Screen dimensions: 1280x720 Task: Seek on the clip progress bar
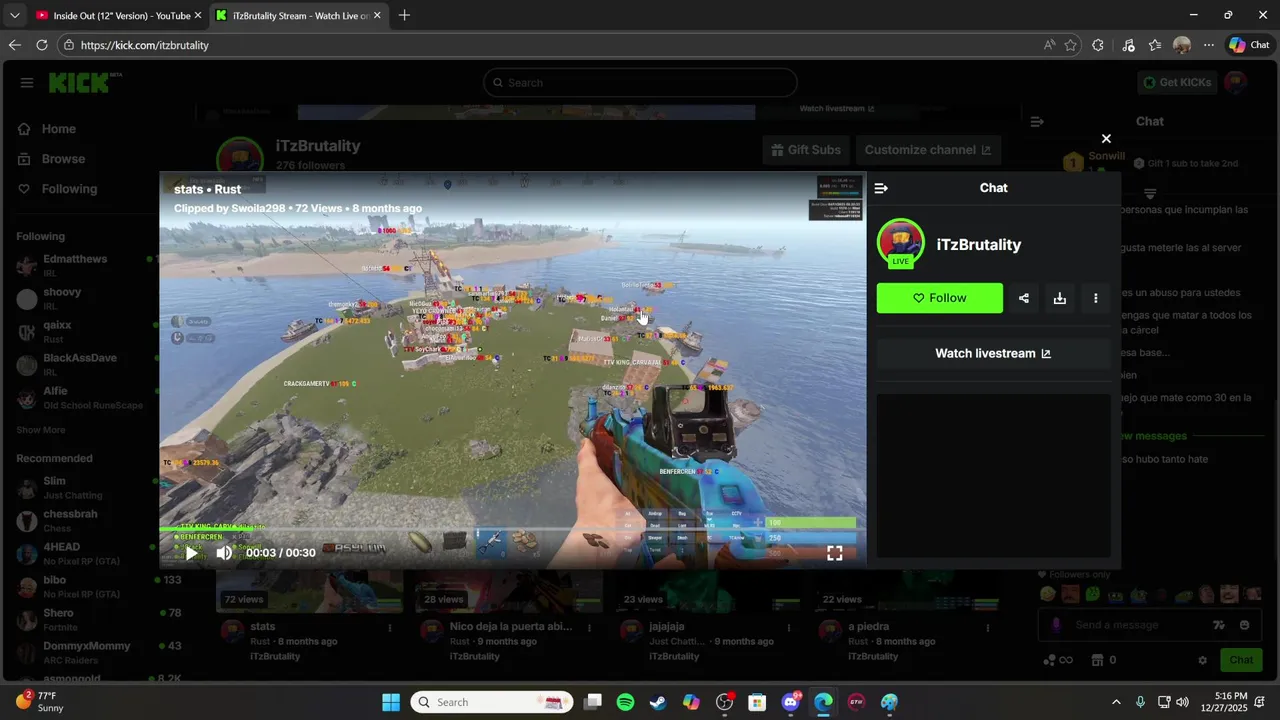(x=512, y=529)
